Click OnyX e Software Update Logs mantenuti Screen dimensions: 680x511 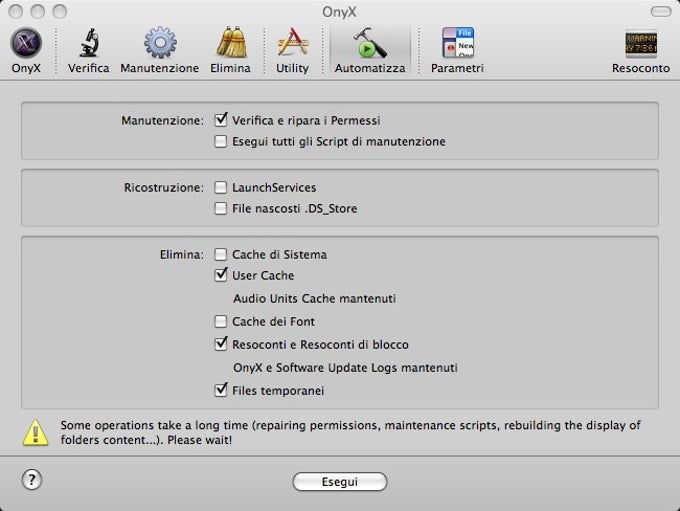(x=345, y=368)
